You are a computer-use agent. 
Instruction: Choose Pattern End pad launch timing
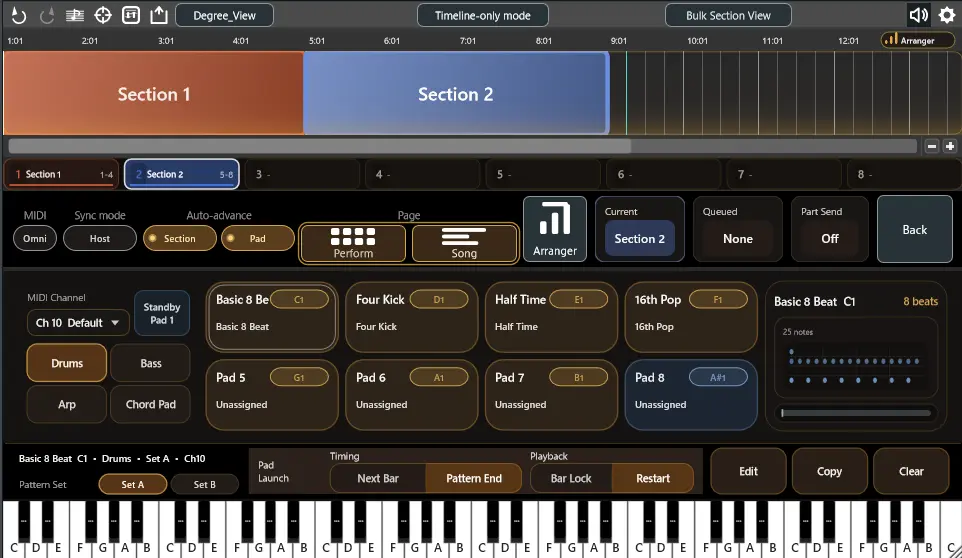point(474,478)
